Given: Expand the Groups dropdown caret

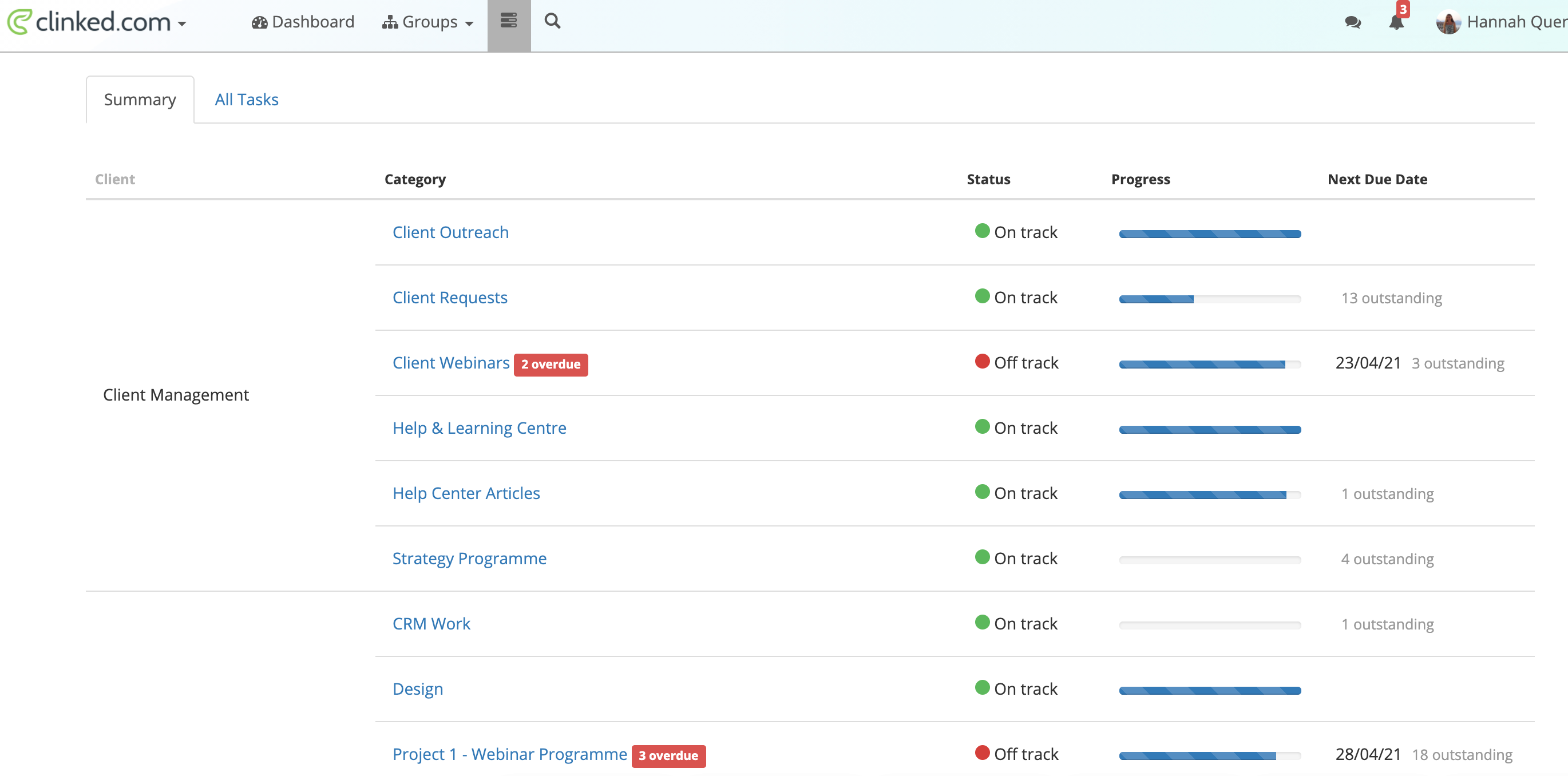Looking at the screenshot, I should pyautogui.click(x=469, y=25).
